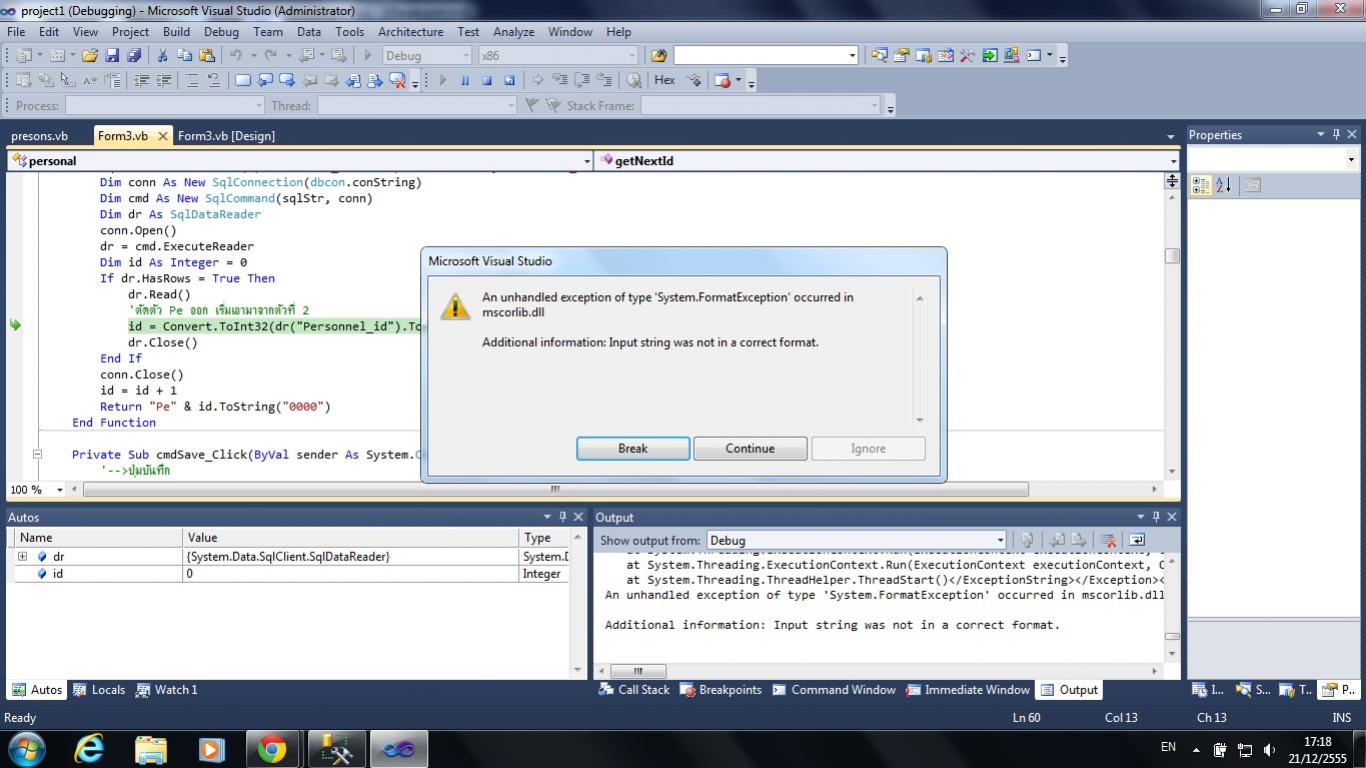Click the Step Into icon
The image size is (1366, 768).
coord(559,80)
